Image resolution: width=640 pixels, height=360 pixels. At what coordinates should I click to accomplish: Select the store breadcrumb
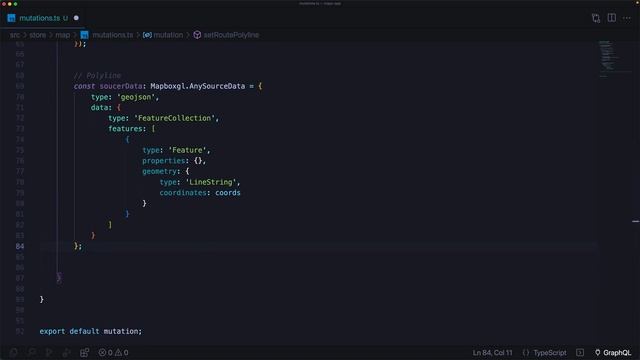point(38,35)
